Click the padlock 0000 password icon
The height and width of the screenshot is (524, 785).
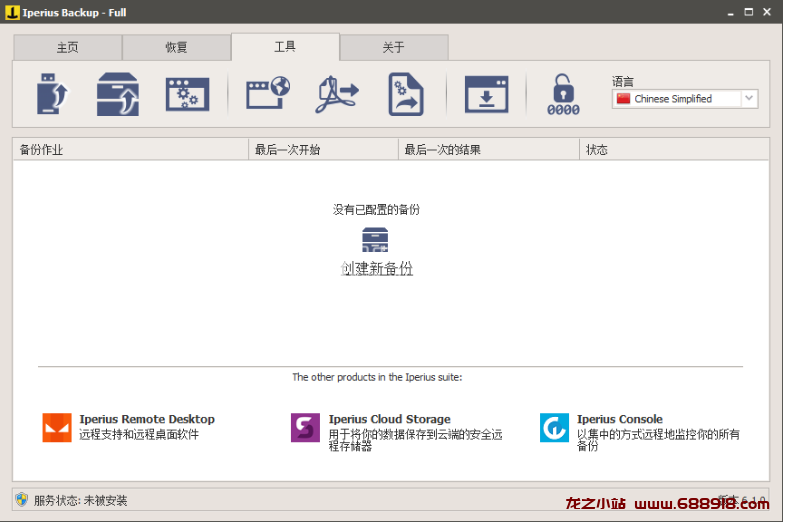[x=563, y=95]
